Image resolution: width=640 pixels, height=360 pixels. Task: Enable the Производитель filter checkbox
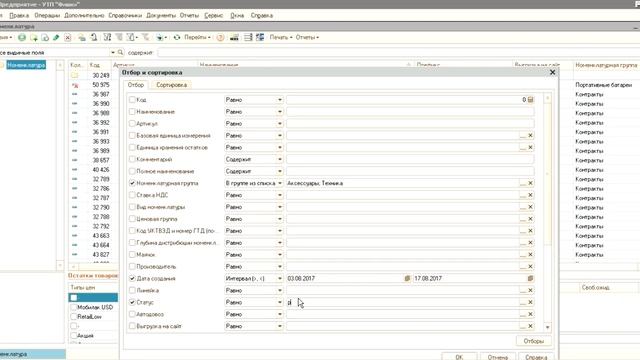pyautogui.click(x=132, y=267)
